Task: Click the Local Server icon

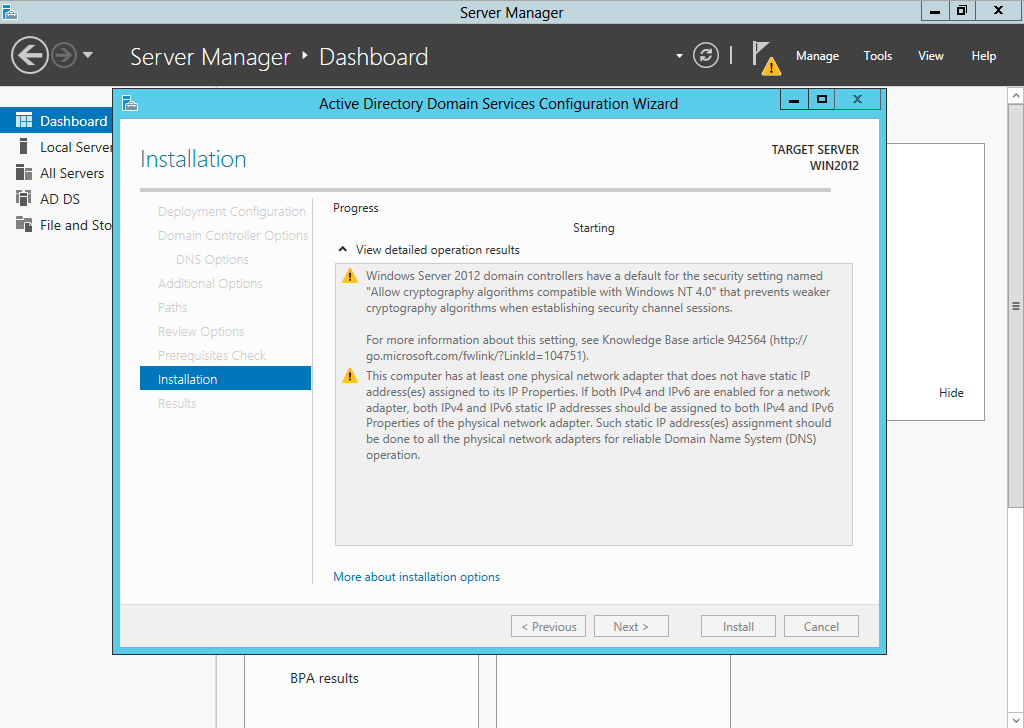Action: [24, 146]
